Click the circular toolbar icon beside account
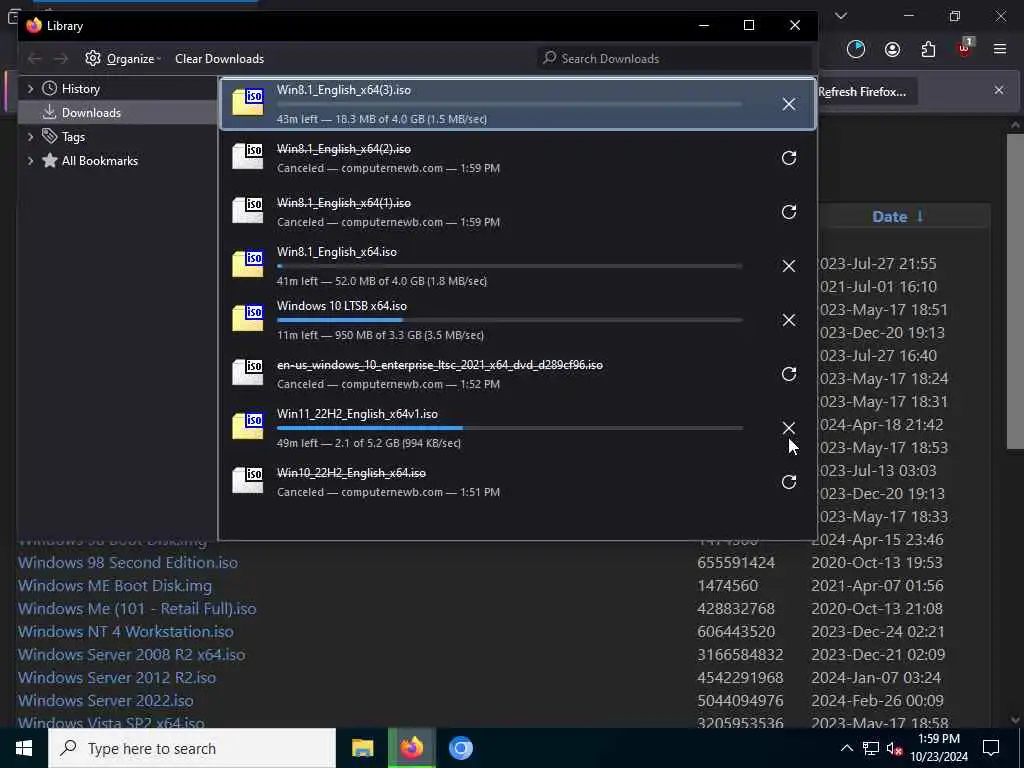Image resolution: width=1024 pixels, height=768 pixels. point(856,50)
